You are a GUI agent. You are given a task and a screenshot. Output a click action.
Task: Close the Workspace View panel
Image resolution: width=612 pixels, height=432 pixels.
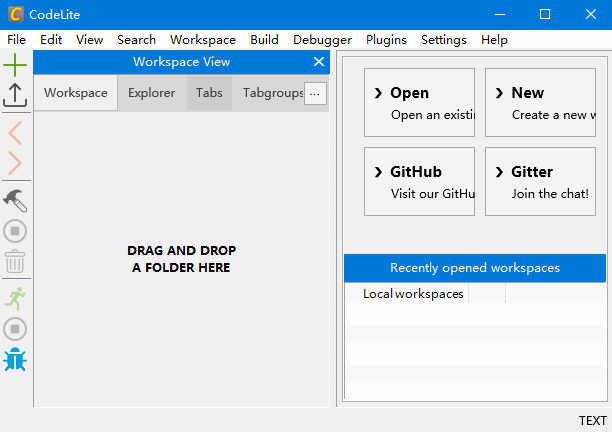tap(319, 62)
